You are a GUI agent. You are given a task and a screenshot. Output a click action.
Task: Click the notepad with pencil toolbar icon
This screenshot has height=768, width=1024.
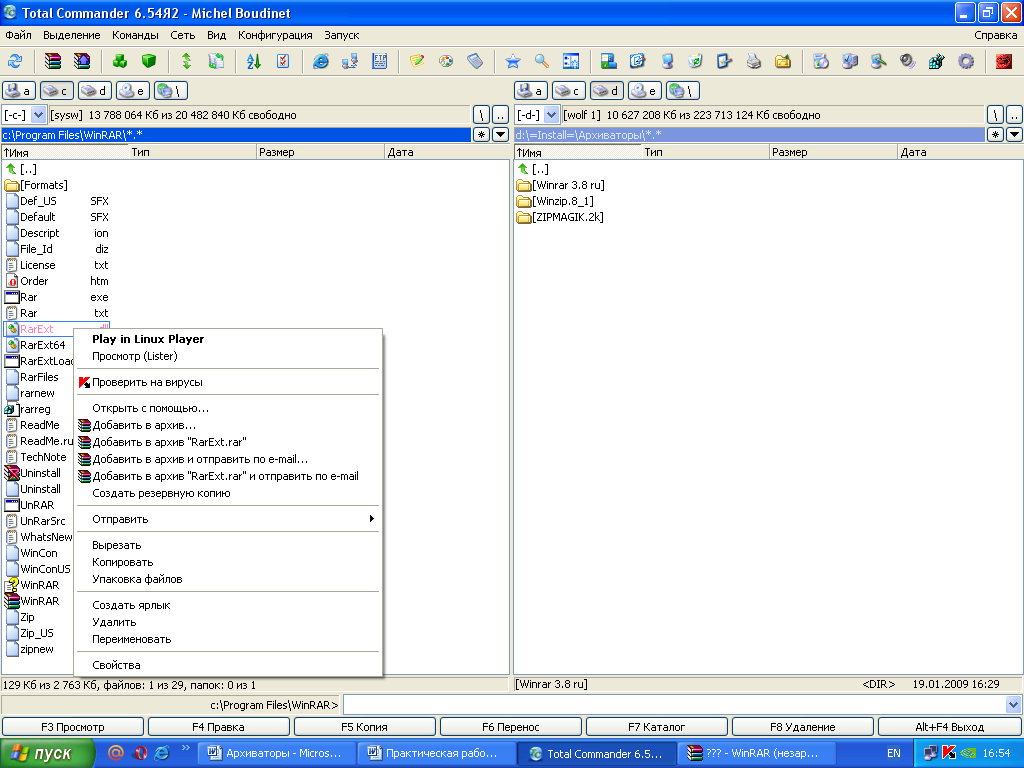coord(417,61)
